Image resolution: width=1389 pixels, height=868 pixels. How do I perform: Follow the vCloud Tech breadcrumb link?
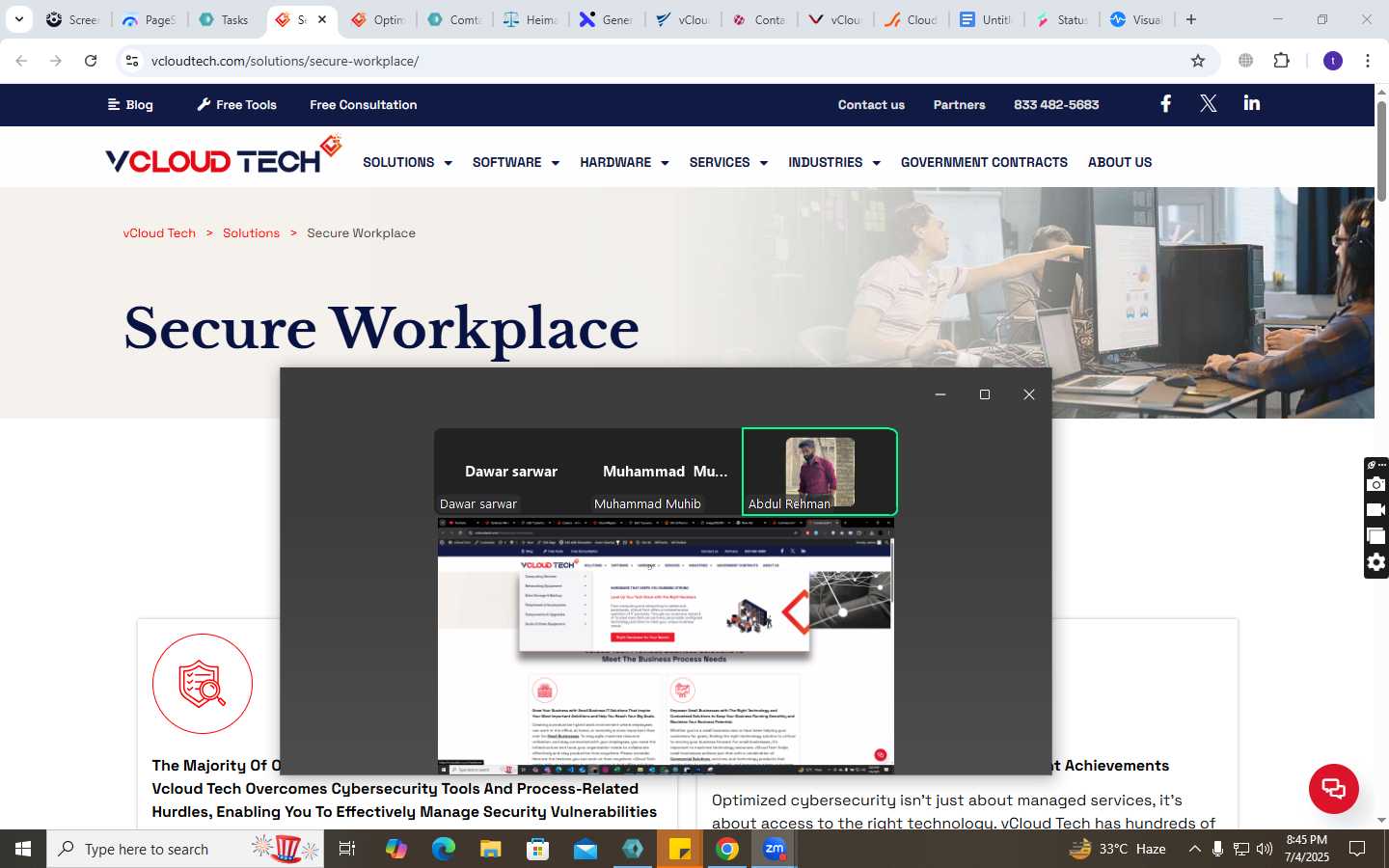pos(159,232)
